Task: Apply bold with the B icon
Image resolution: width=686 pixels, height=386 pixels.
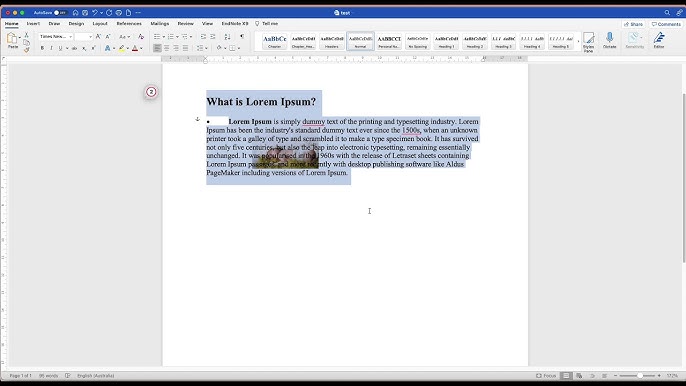Action: click(x=42, y=48)
